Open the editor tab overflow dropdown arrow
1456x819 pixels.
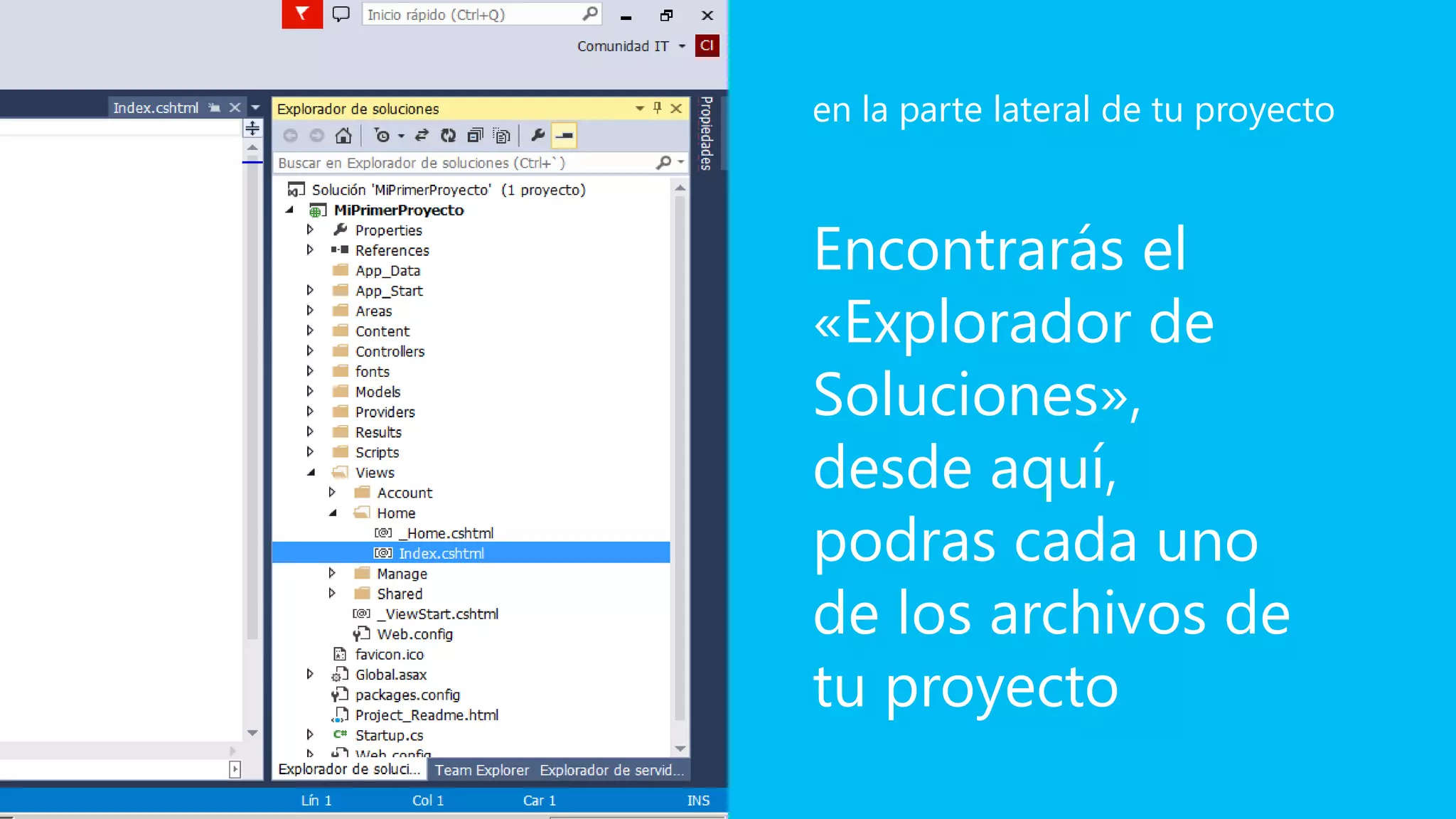pos(255,107)
